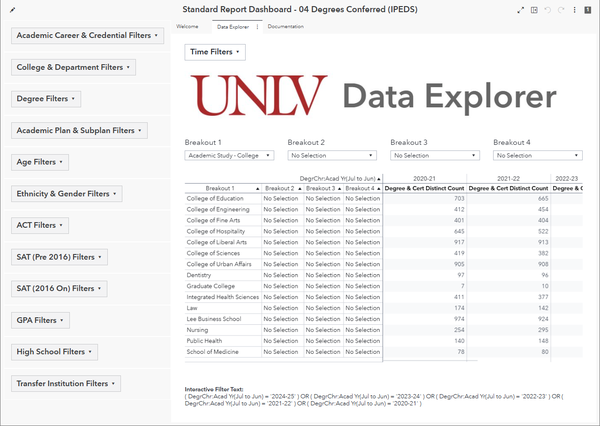Screen dimensions: 600x426
Task: Sort by Breakout 2 column arrow
Action: click(x=300, y=189)
